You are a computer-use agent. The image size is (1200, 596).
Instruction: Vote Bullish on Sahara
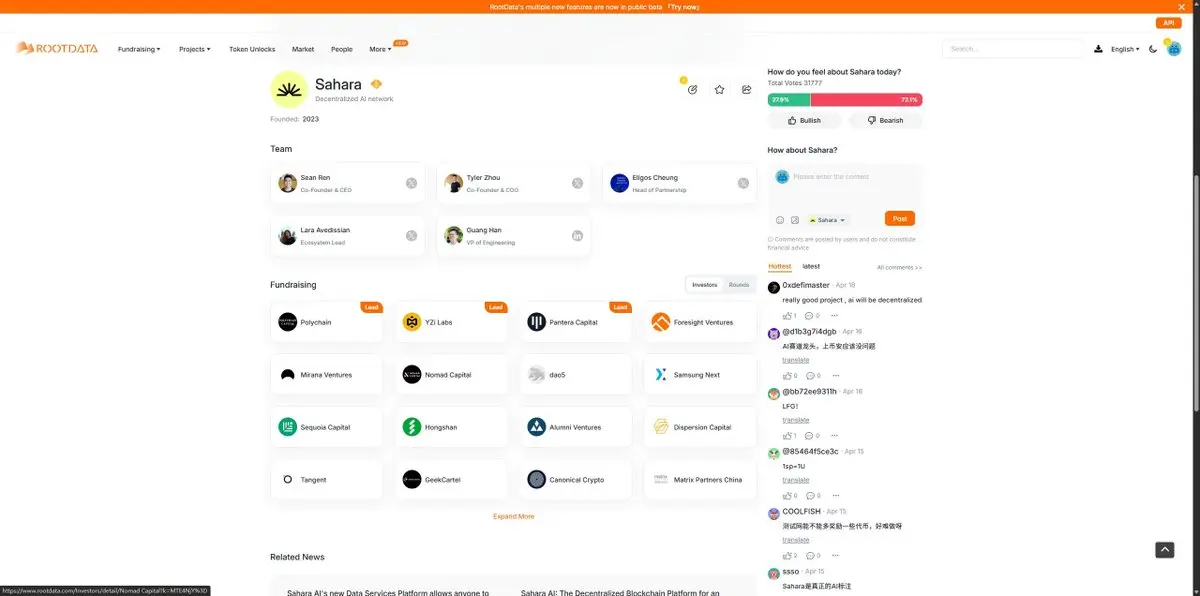pyautogui.click(x=804, y=120)
